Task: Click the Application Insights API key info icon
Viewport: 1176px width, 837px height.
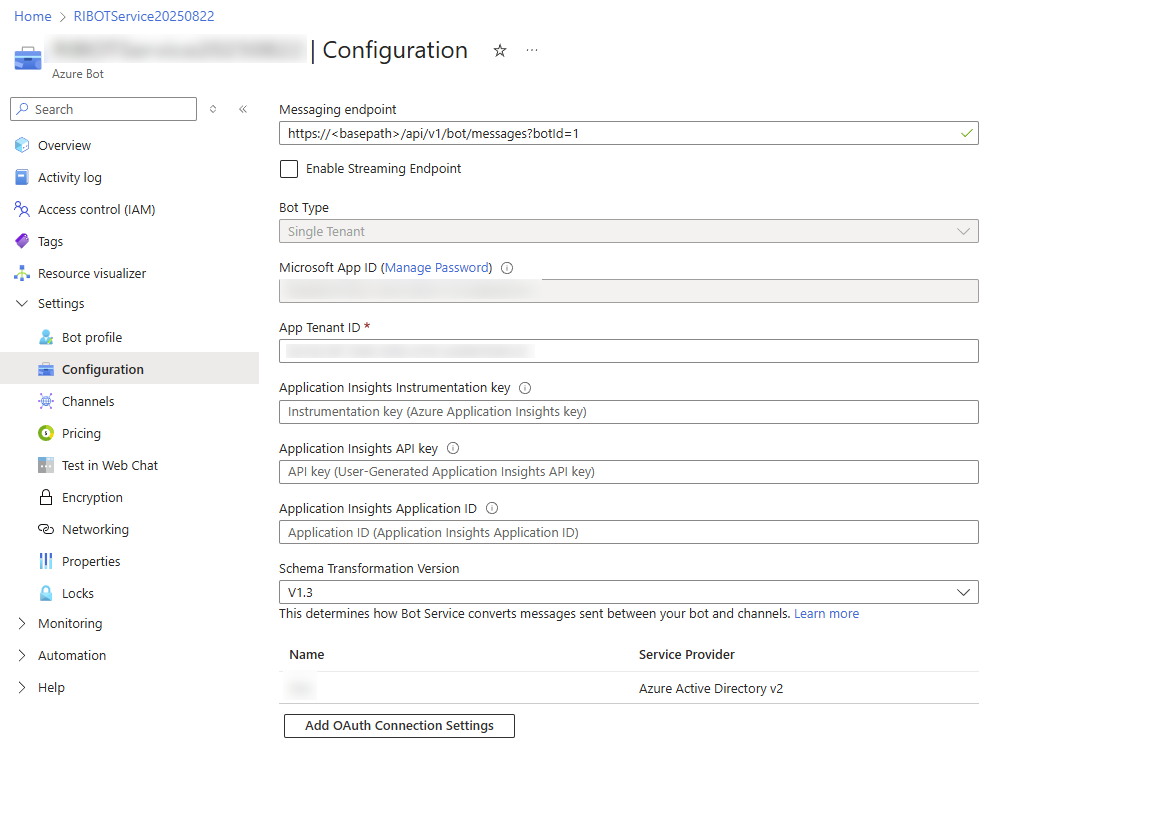Action: click(453, 448)
